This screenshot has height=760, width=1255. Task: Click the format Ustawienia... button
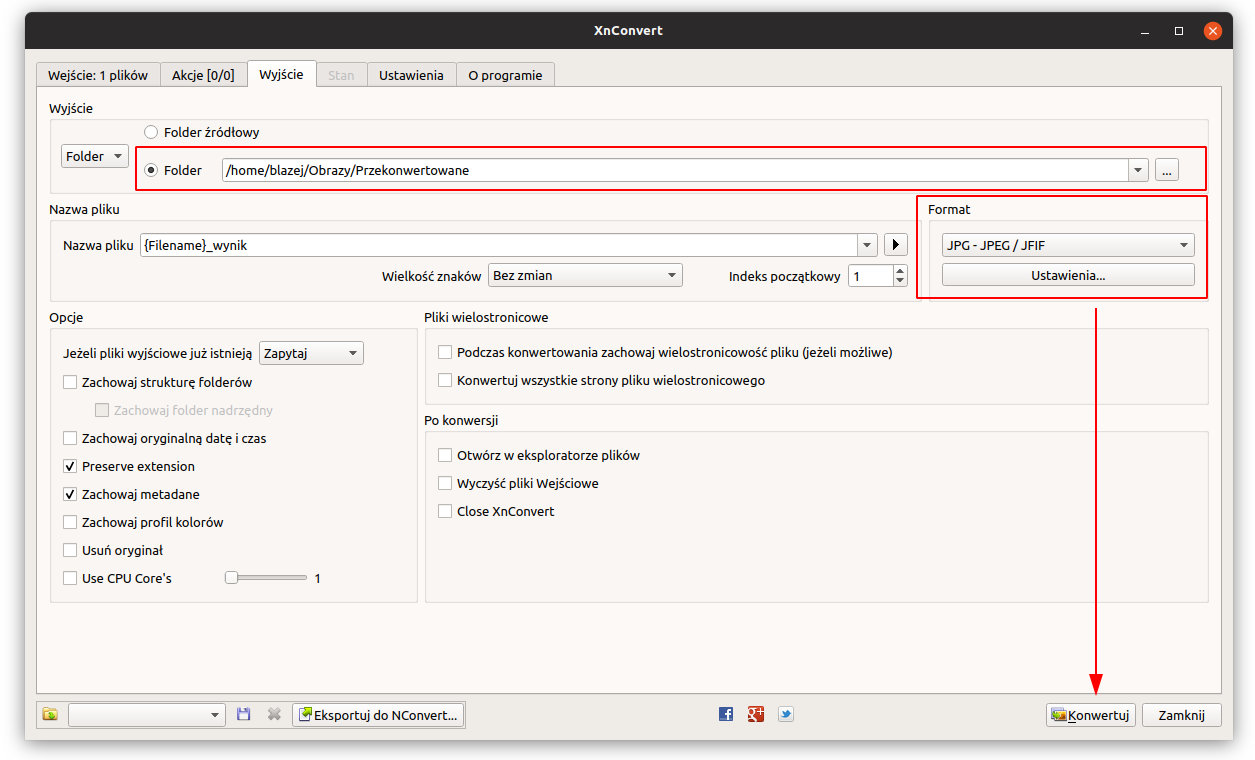[x=1068, y=275]
